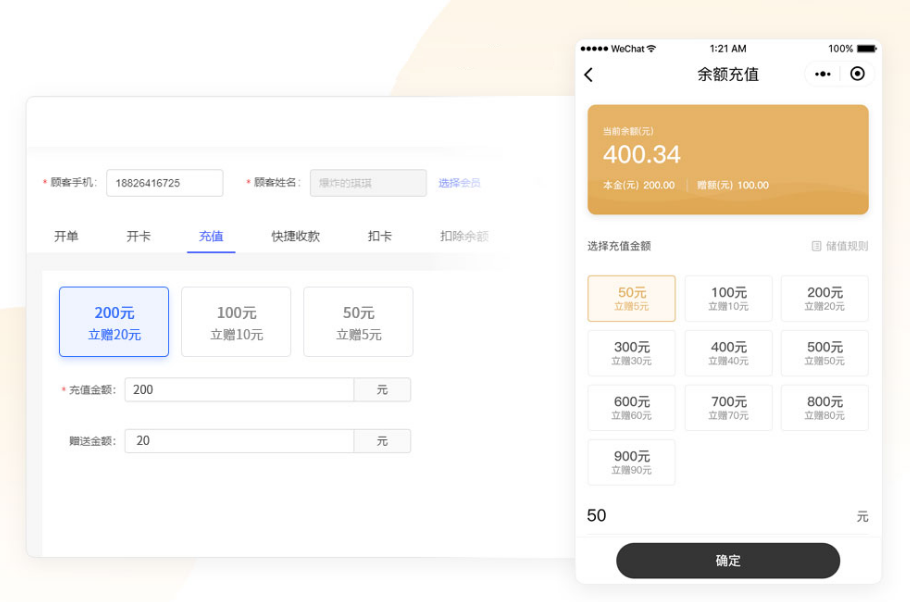Switch to the 开卡 tab
Screen dimensions: 910x602
(138, 236)
